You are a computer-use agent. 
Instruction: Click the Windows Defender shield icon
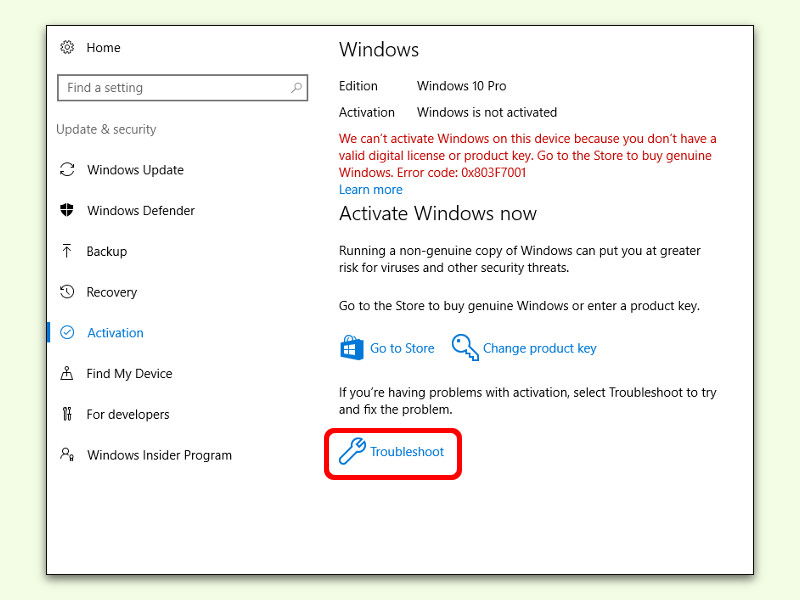pos(67,210)
